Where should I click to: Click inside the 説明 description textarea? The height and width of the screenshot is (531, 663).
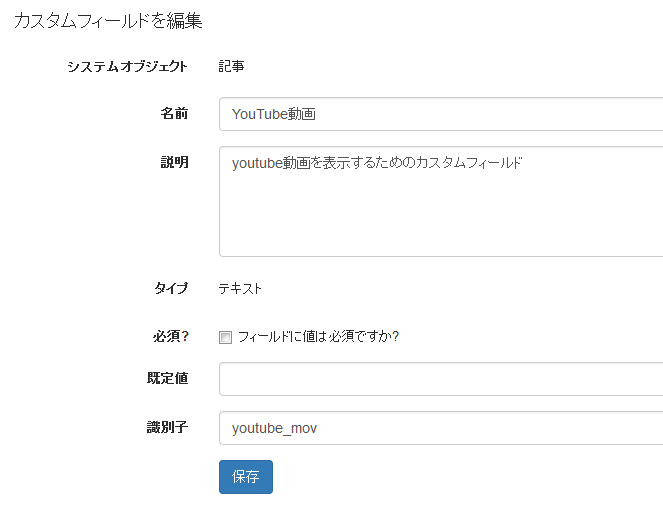441,202
